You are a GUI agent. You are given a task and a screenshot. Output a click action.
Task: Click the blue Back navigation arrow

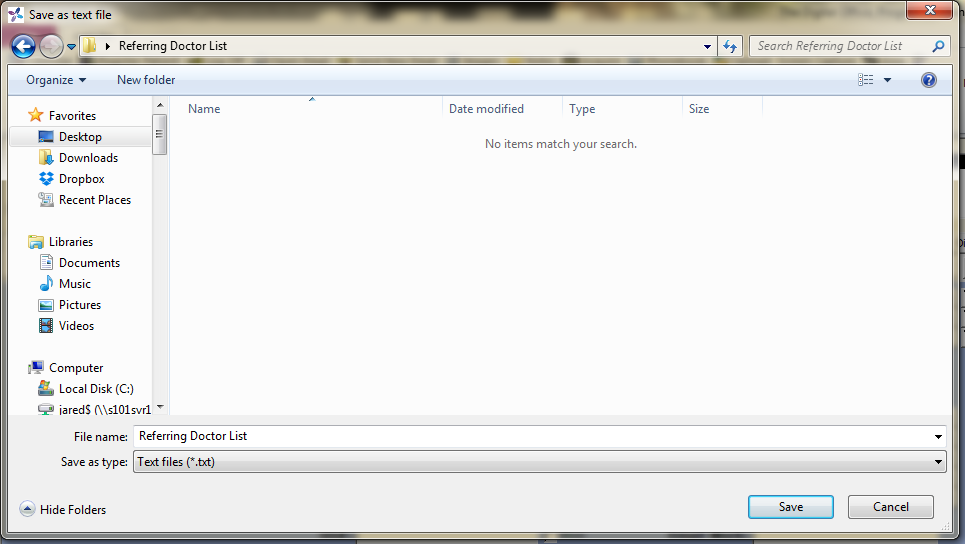click(x=23, y=46)
